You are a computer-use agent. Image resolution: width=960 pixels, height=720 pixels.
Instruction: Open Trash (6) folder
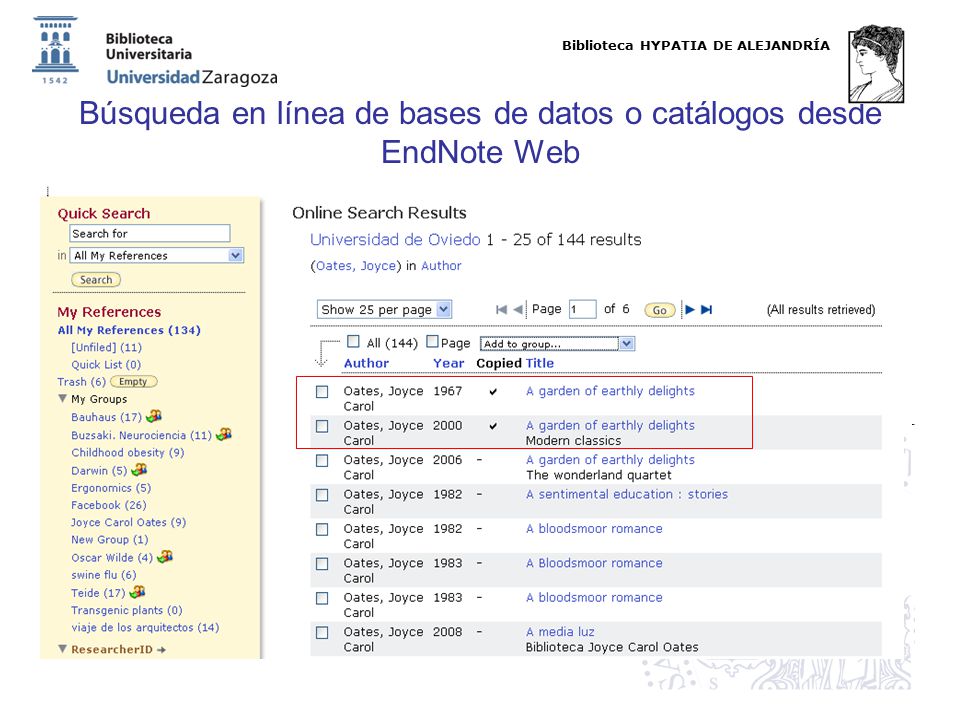click(x=81, y=381)
